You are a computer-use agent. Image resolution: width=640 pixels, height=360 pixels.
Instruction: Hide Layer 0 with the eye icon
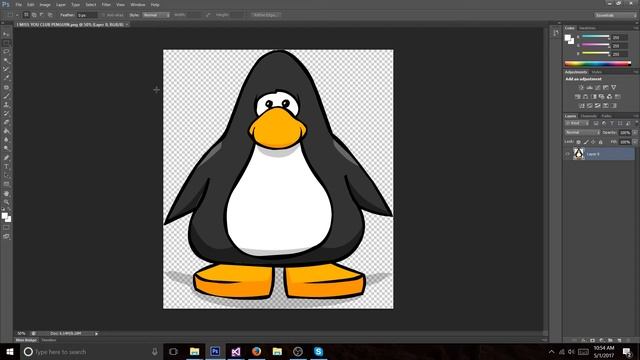pyautogui.click(x=567, y=154)
